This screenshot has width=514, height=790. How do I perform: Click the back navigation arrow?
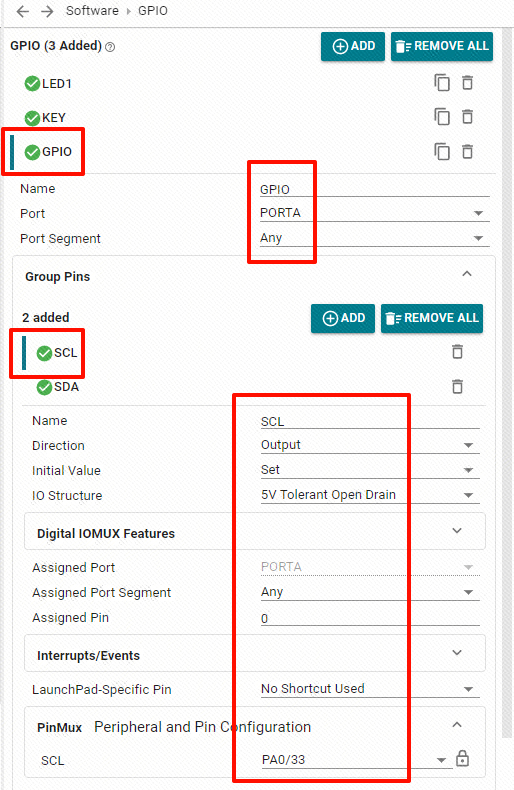(x=23, y=11)
